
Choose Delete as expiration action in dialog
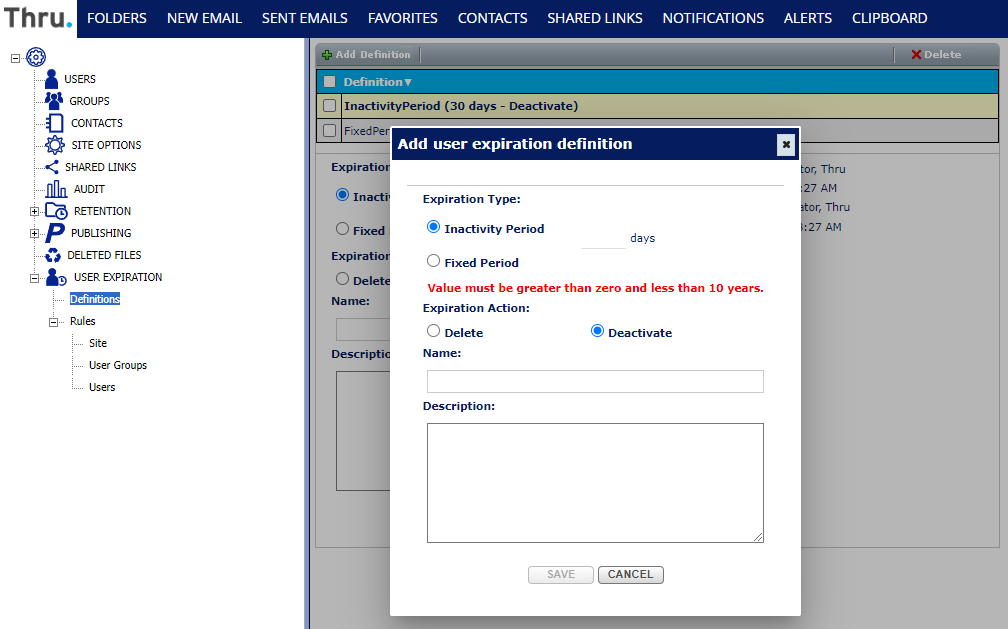point(433,331)
